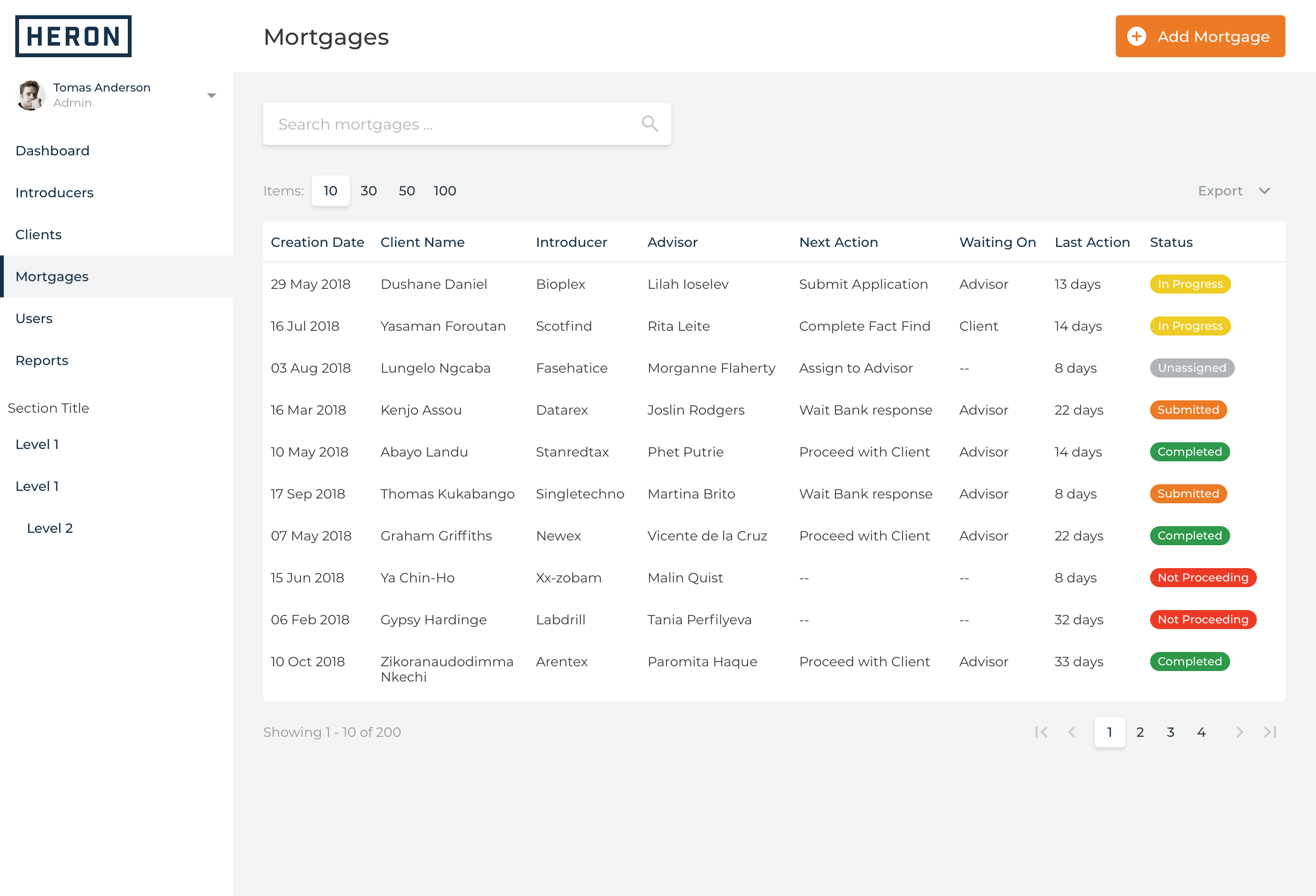Click Completed badge for Abayo Landu
This screenshot has width=1316, height=896.
[x=1189, y=452]
